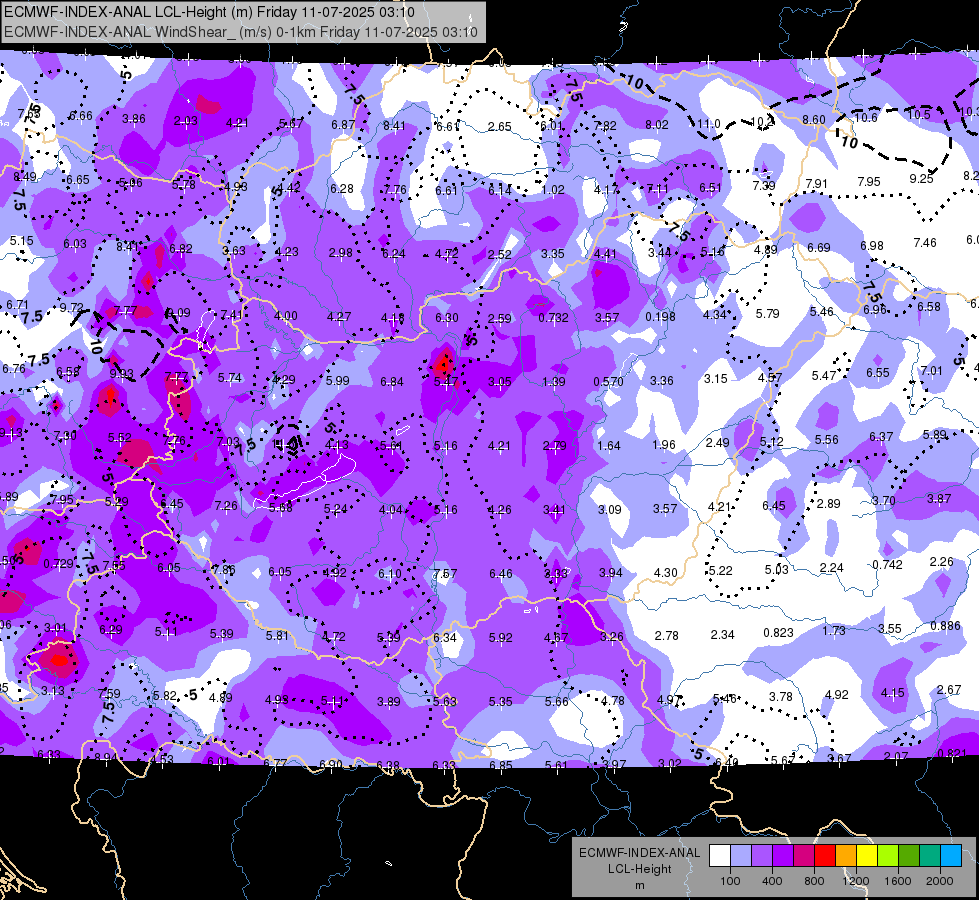
Task: Select the white legend color swatch
Action: coord(720,855)
